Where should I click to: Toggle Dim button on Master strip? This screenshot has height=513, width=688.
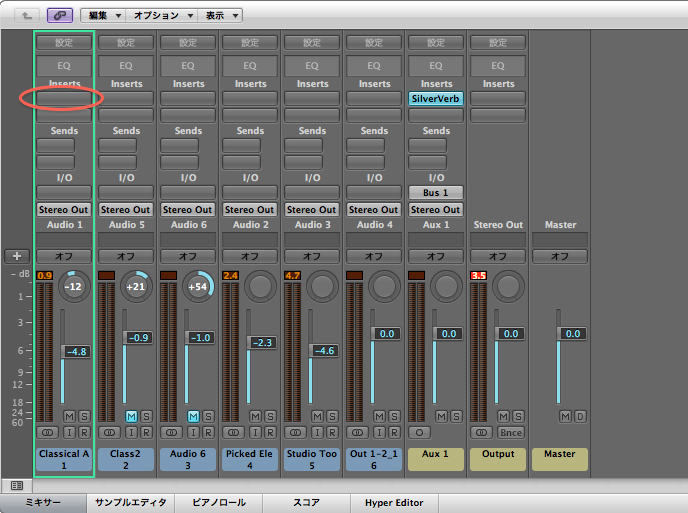point(580,416)
